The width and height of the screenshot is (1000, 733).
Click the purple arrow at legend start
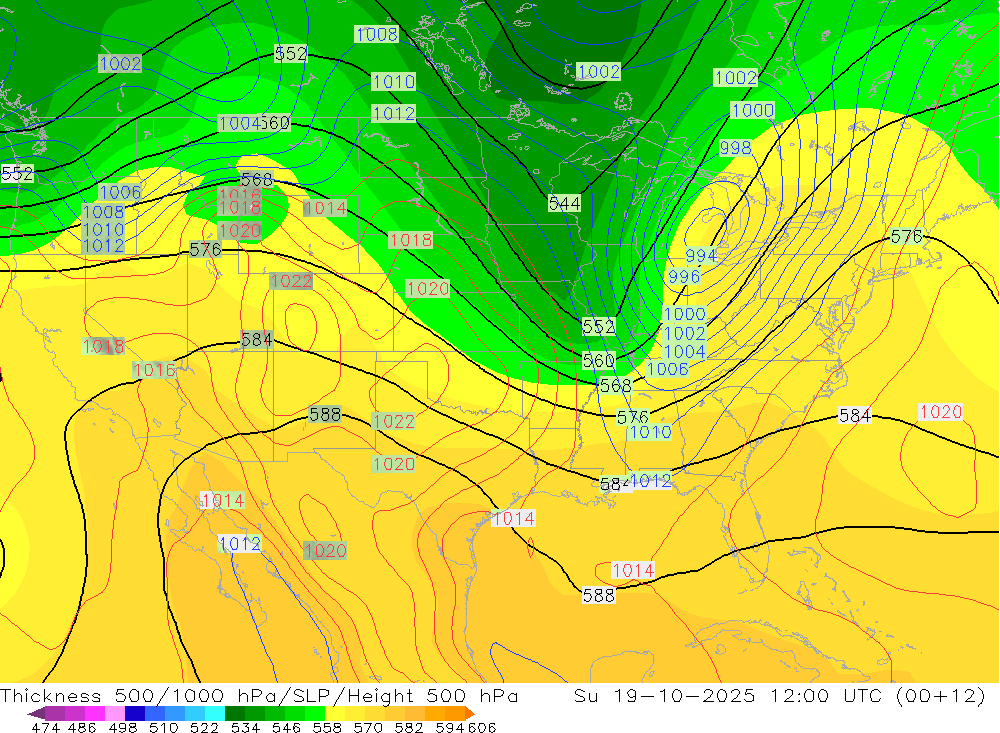[36, 713]
